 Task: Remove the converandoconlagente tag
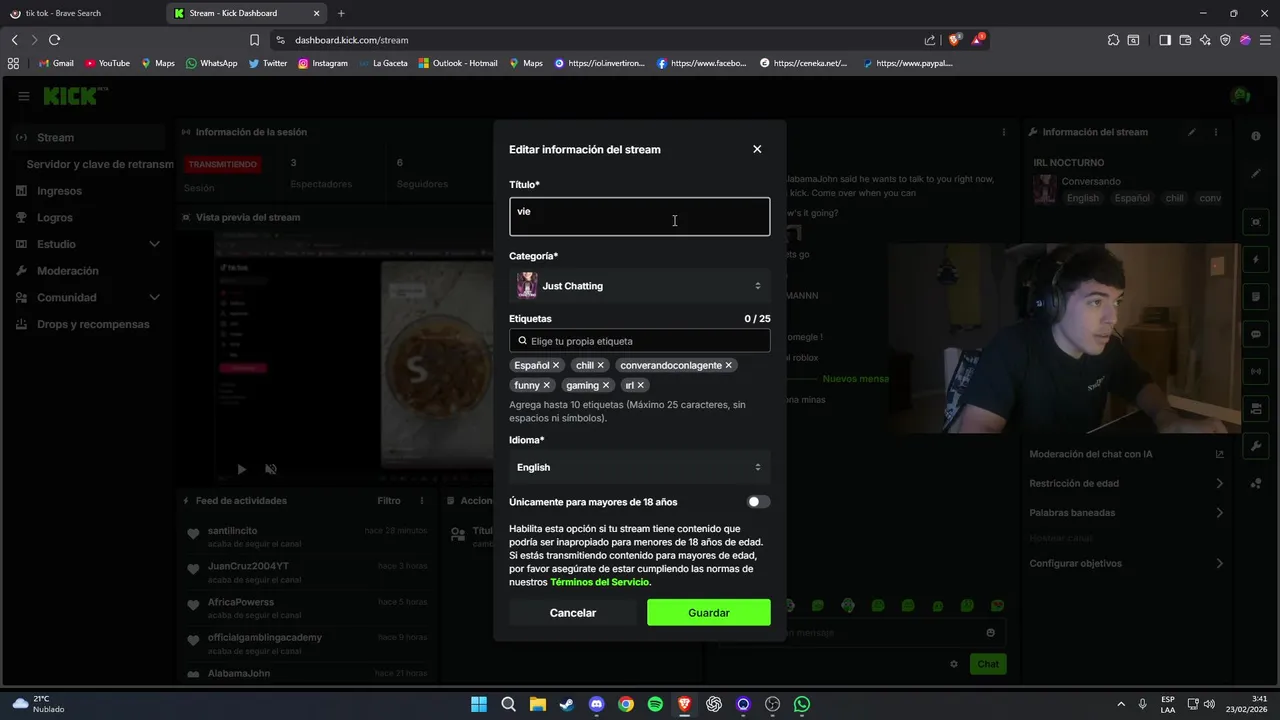click(728, 365)
